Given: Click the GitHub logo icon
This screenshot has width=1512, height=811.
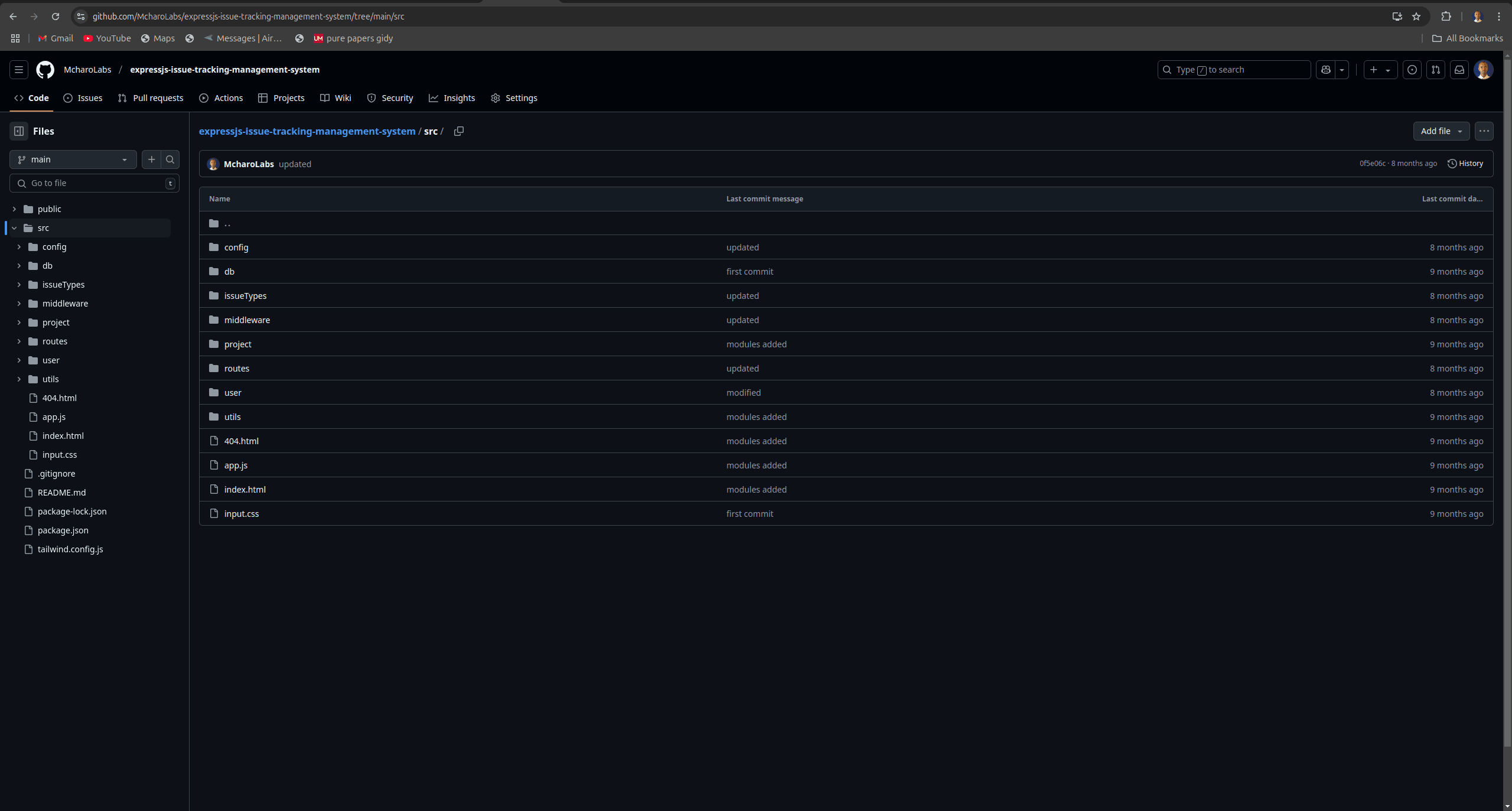Looking at the screenshot, I should coord(45,70).
